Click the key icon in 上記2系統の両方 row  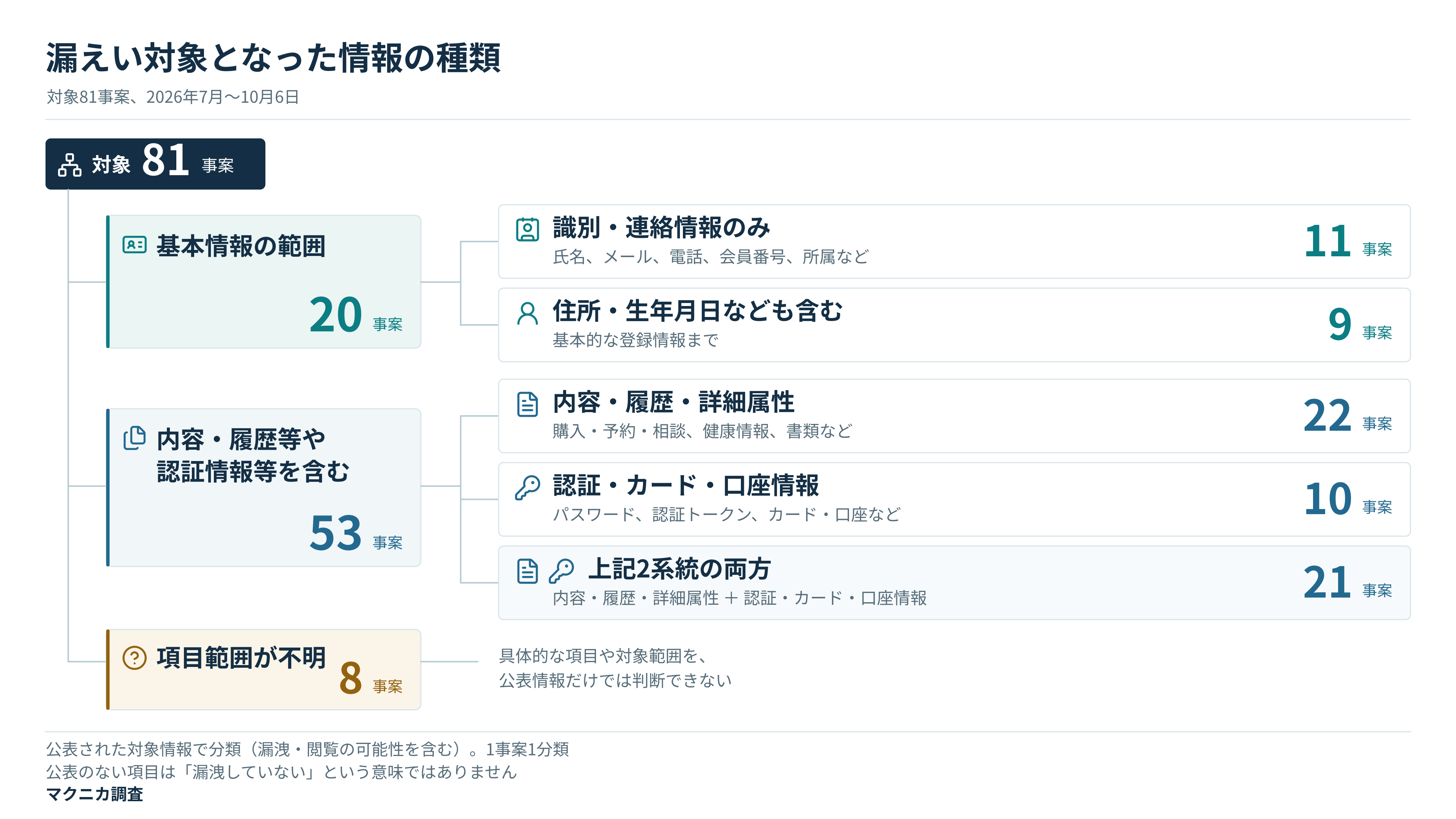pos(561,571)
